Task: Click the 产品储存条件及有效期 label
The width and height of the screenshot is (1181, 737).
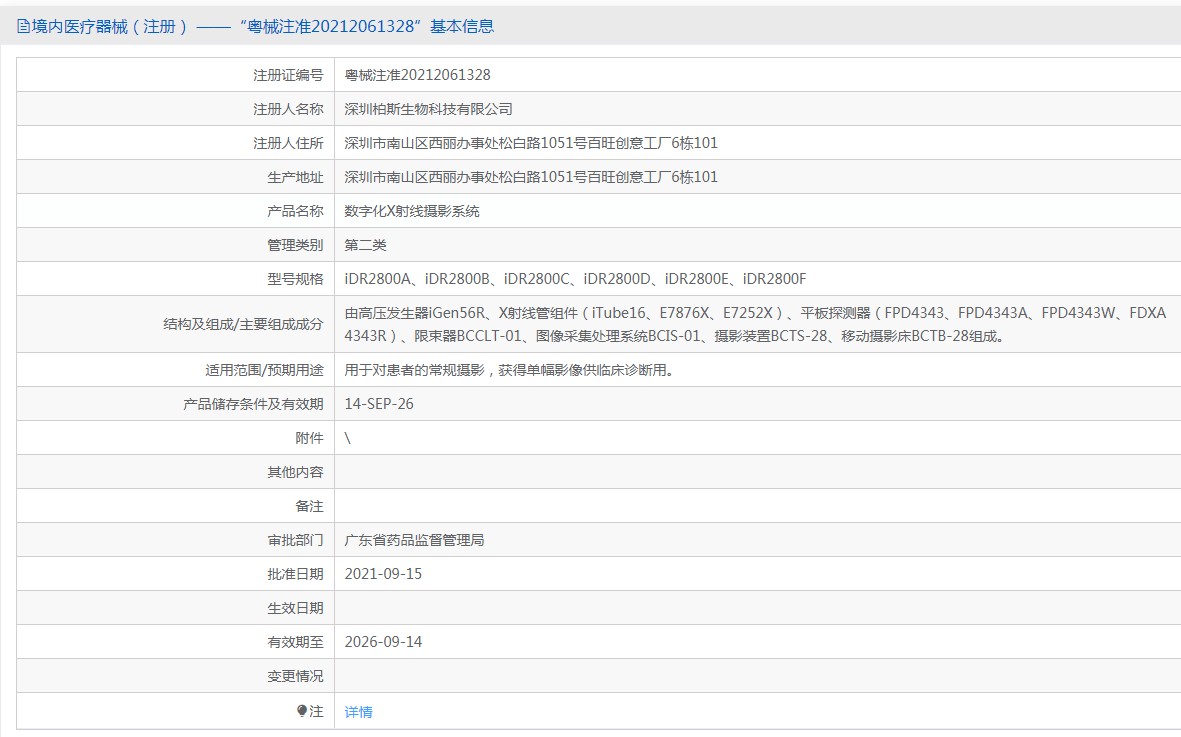Action: [x=253, y=404]
